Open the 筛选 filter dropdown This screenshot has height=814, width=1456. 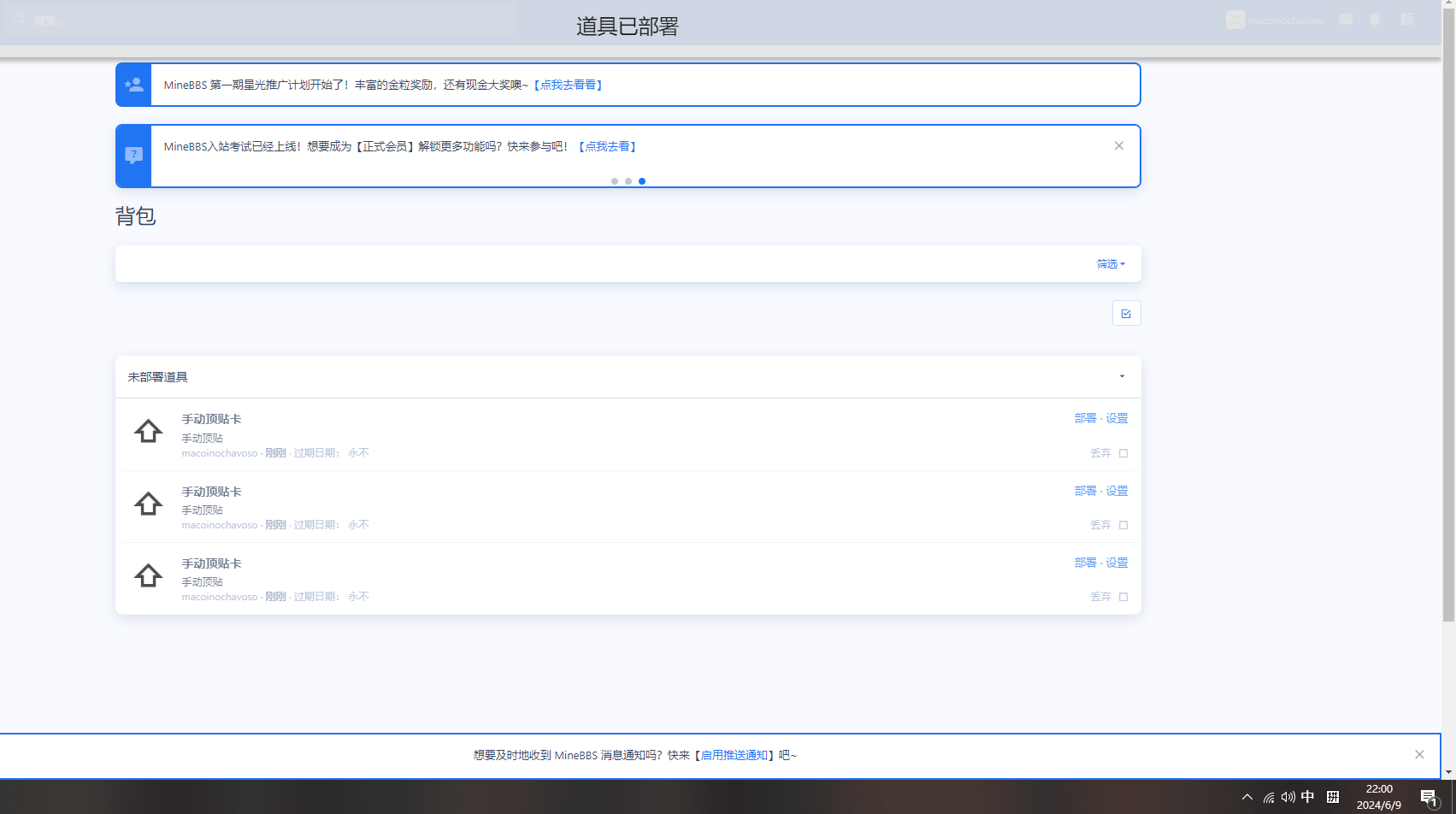tap(1111, 264)
